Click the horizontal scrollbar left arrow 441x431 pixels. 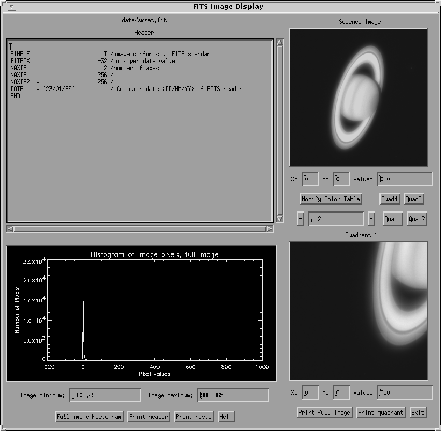(10, 229)
